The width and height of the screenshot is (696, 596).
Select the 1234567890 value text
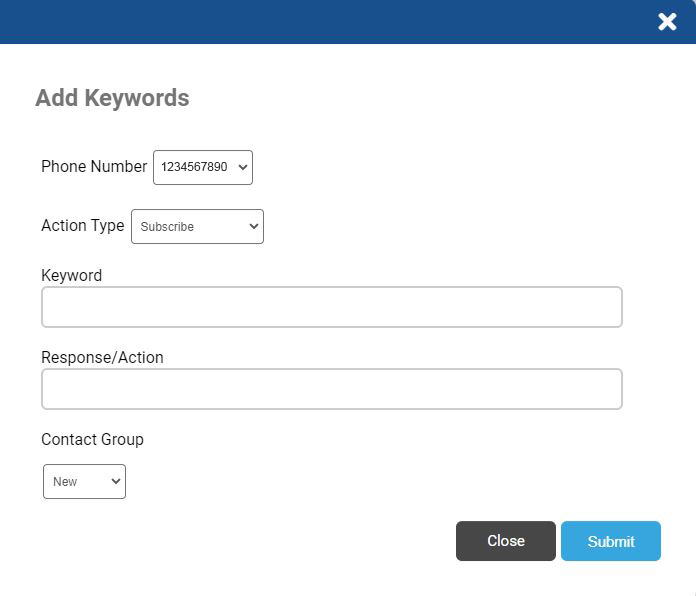pos(194,167)
